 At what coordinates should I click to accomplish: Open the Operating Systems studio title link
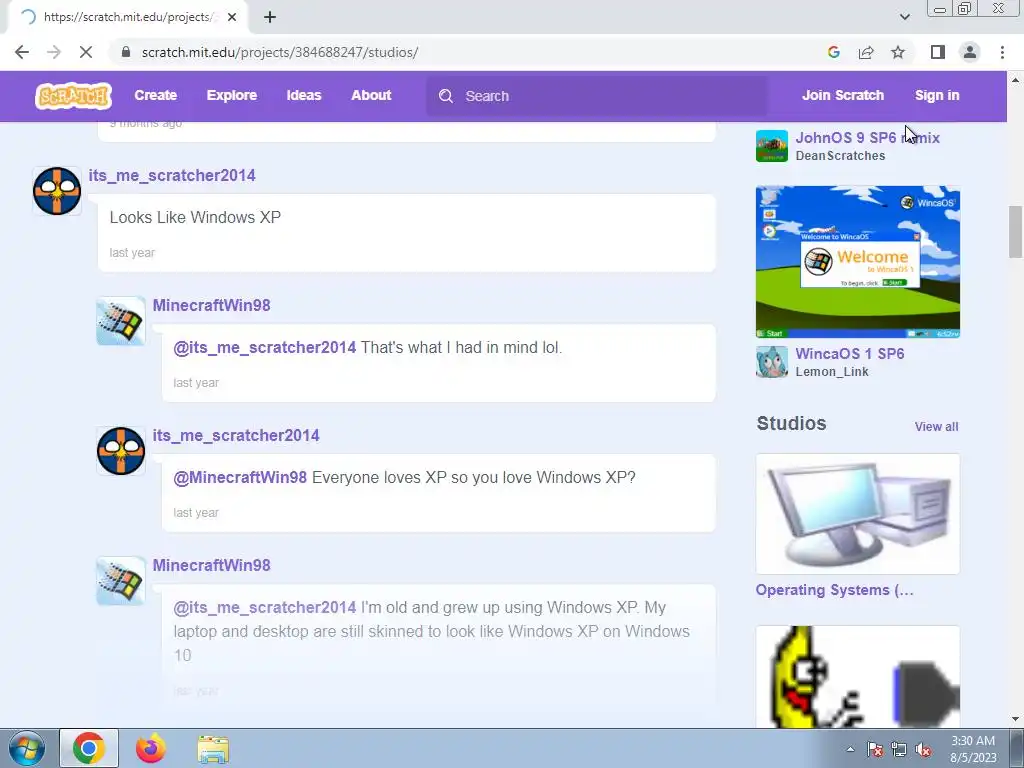tap(835, 590)
